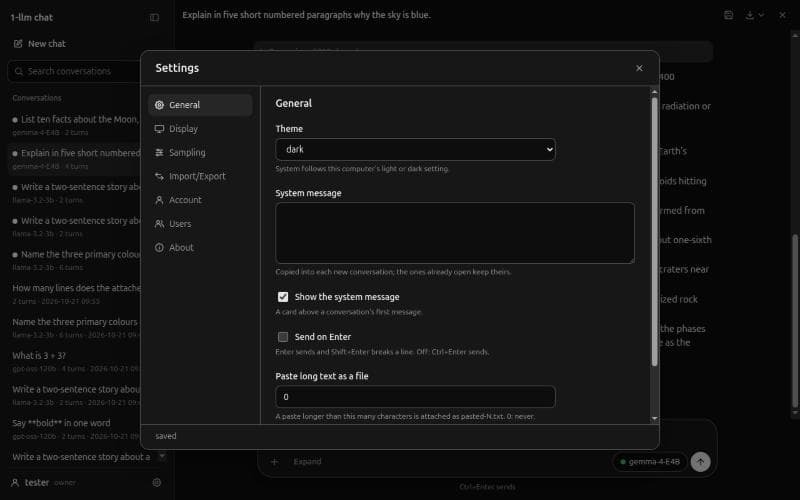Image resolution: width=800 pixels, height=500 pixels.
Task: Click the Display monitor icon
Action: tap(159, 129)
